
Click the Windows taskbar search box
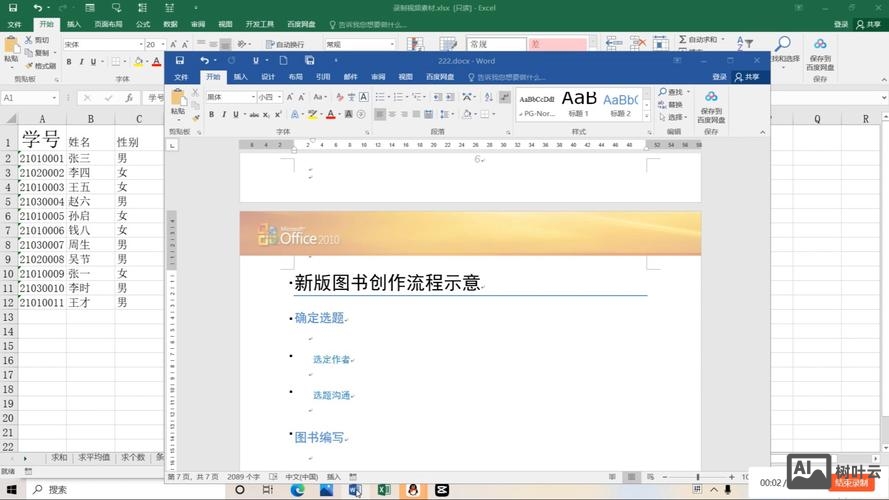(x=126, y=490)
